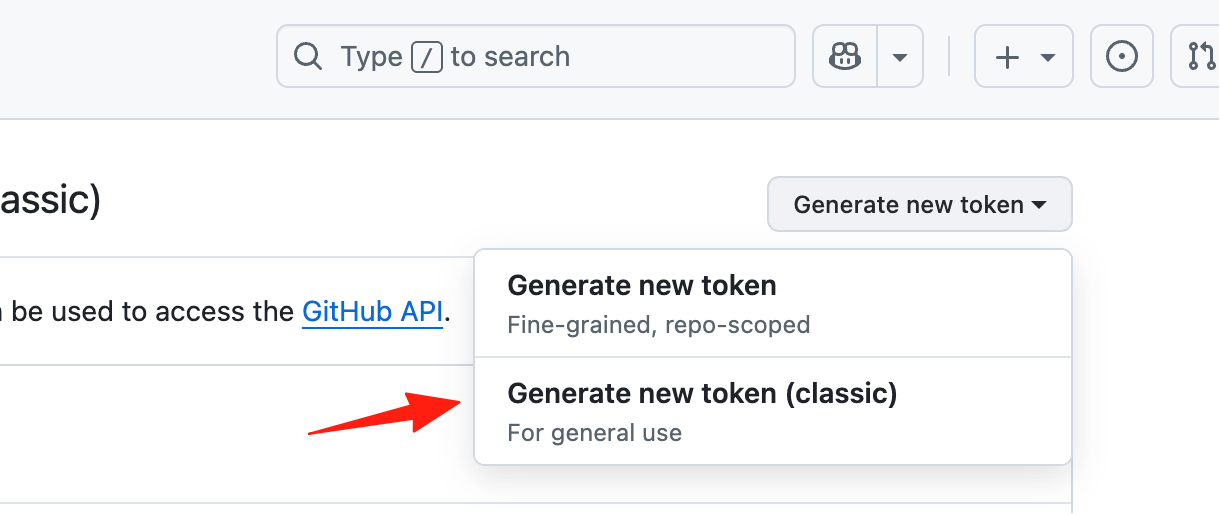Click the Generate new token dropdown button
The image size is (1220, 514).
[x=920, y=205]
